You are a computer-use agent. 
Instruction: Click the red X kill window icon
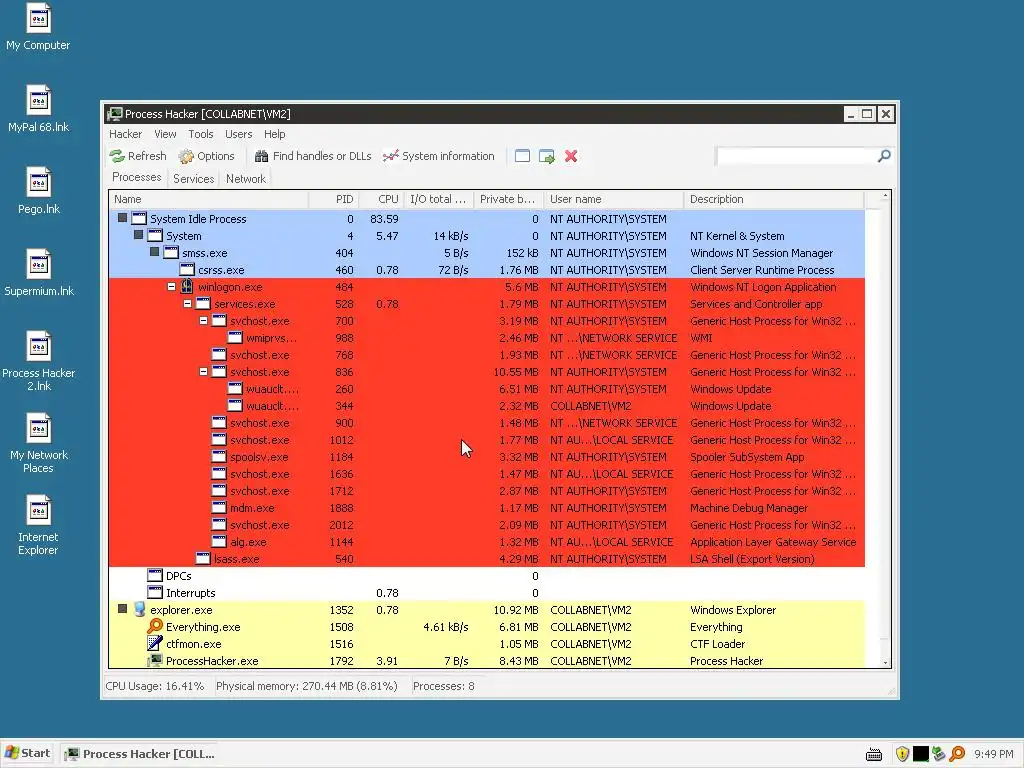(x=571, y=156)
